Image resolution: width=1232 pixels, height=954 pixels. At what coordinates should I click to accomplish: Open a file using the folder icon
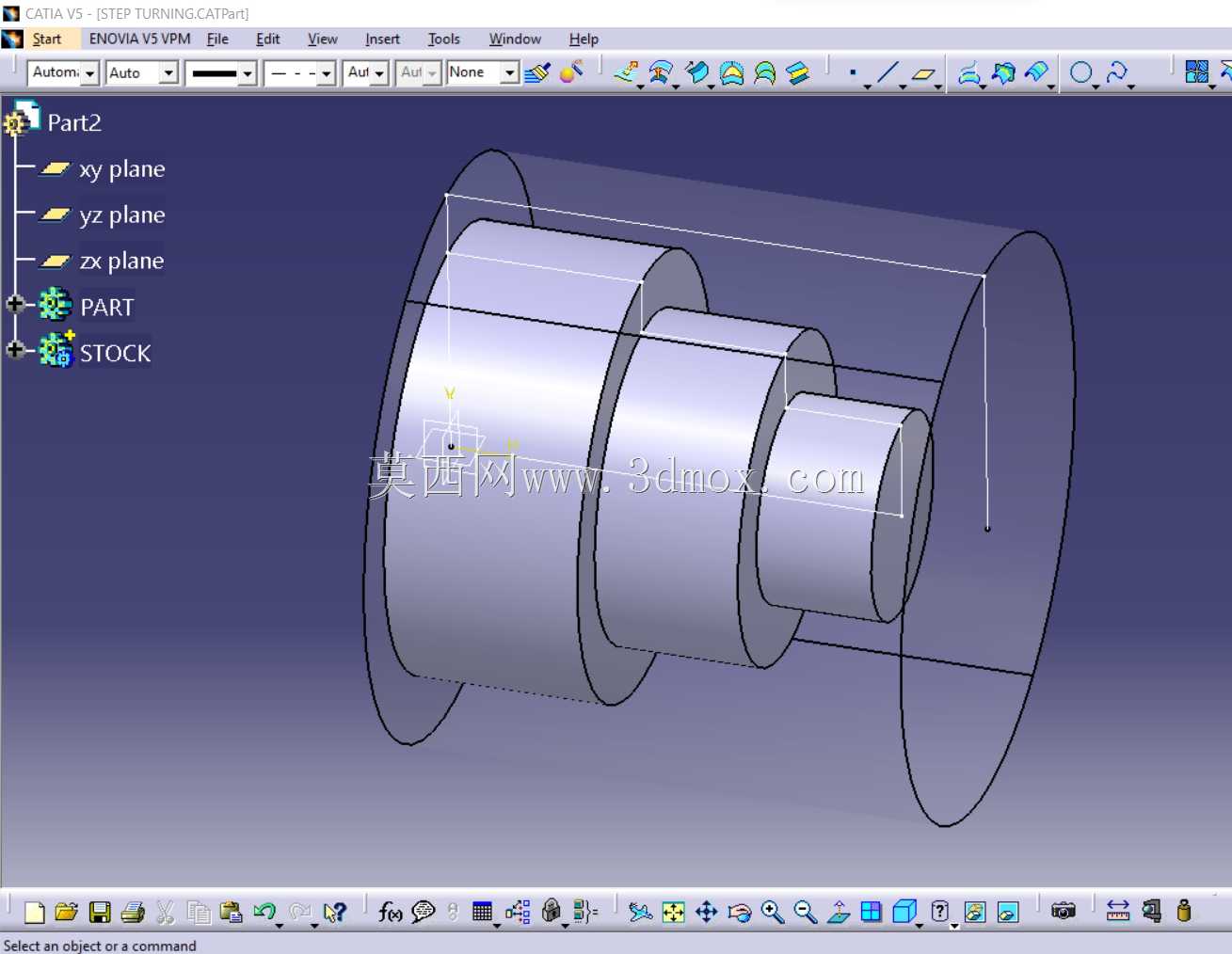[67, 912]
